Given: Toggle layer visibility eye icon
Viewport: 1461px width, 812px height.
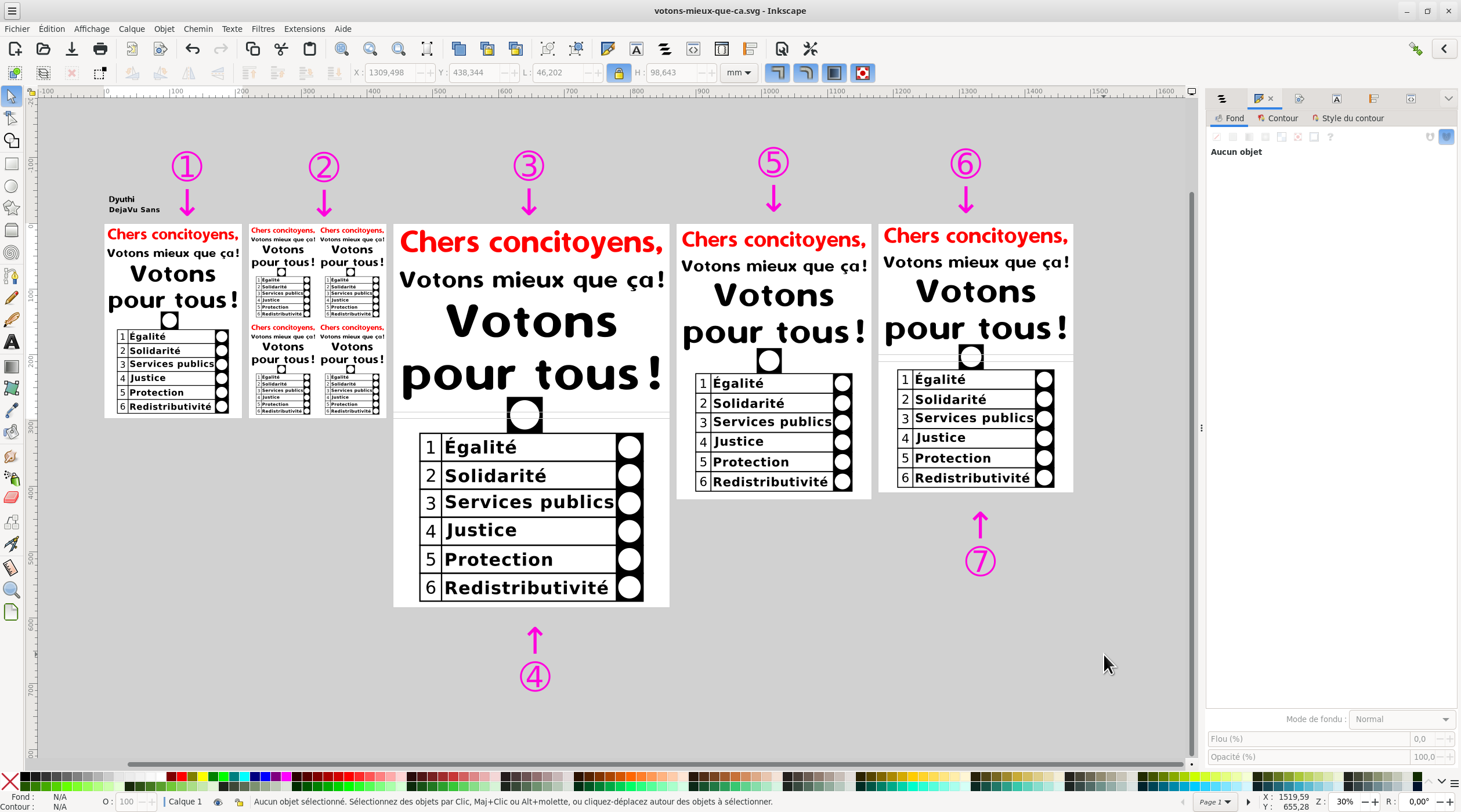Looking at the screenshot, I should point(218,802).
